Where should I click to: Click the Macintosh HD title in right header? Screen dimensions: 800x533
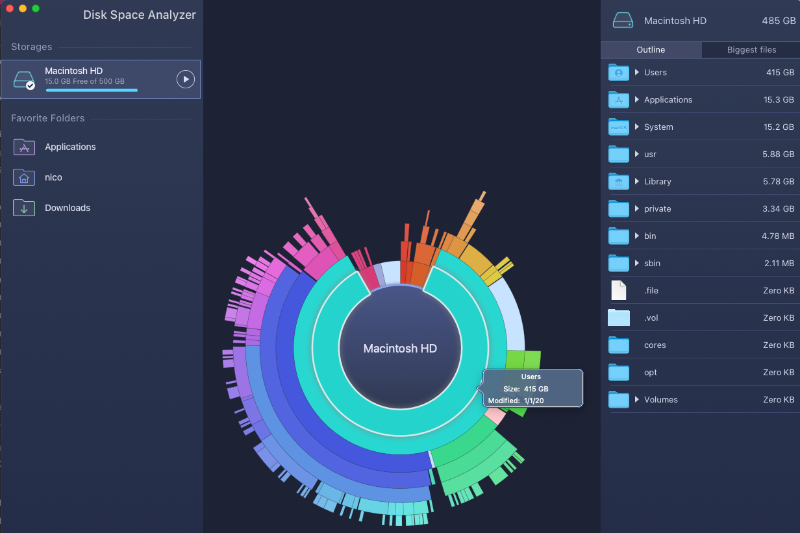(675, 21)
